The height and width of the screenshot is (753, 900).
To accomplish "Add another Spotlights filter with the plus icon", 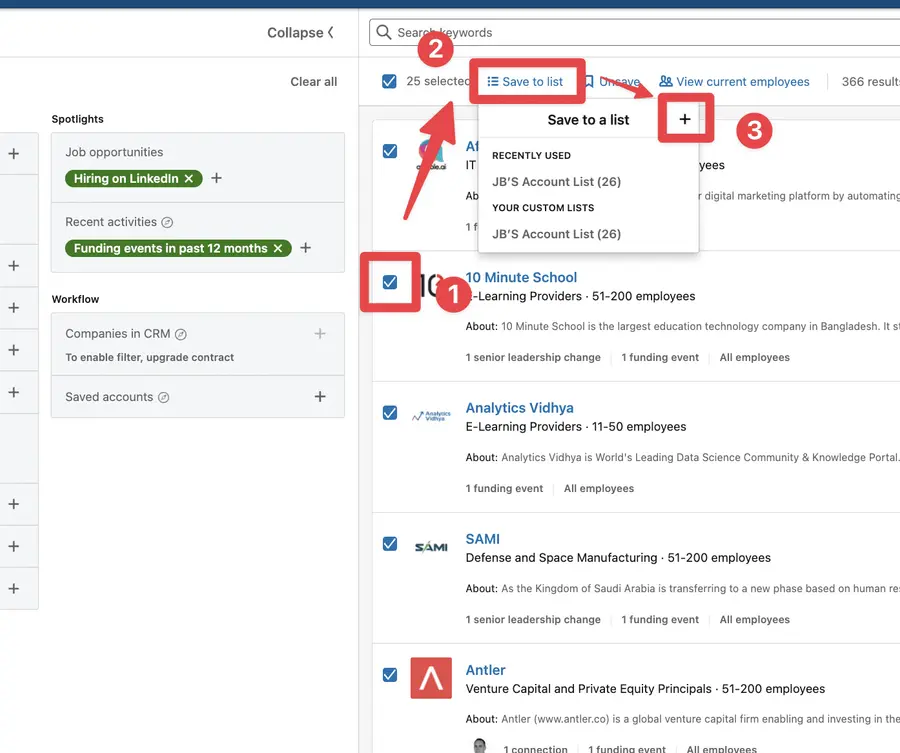I will click(x=215, y=177).
